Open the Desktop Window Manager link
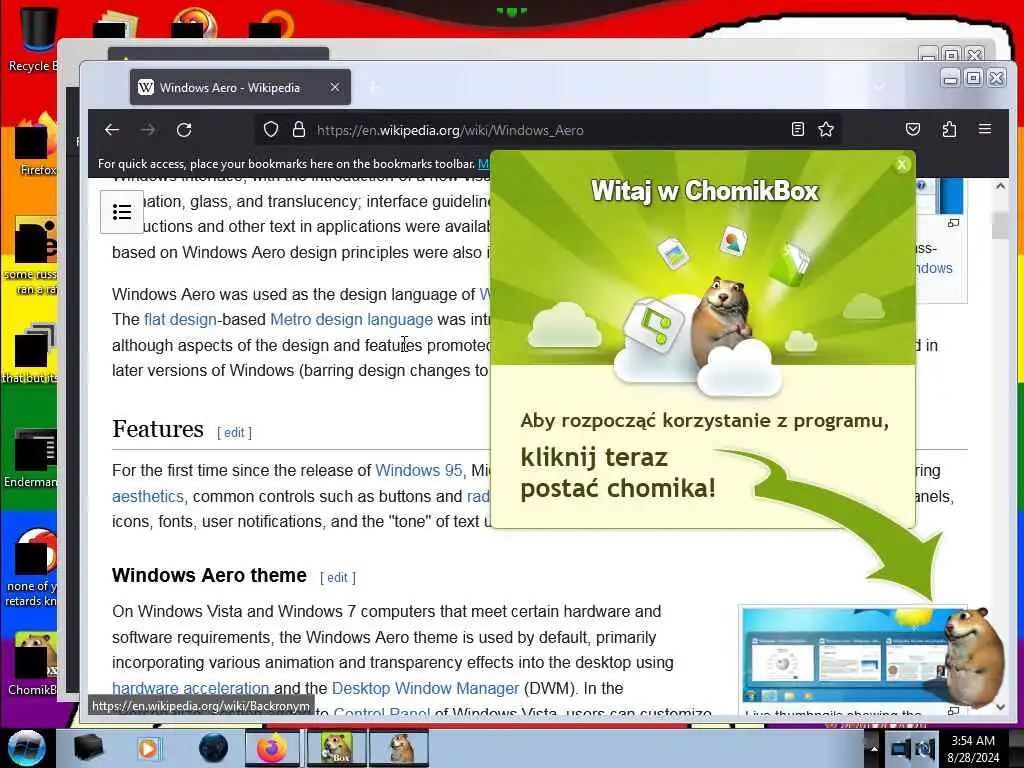 tap(425, 688)
